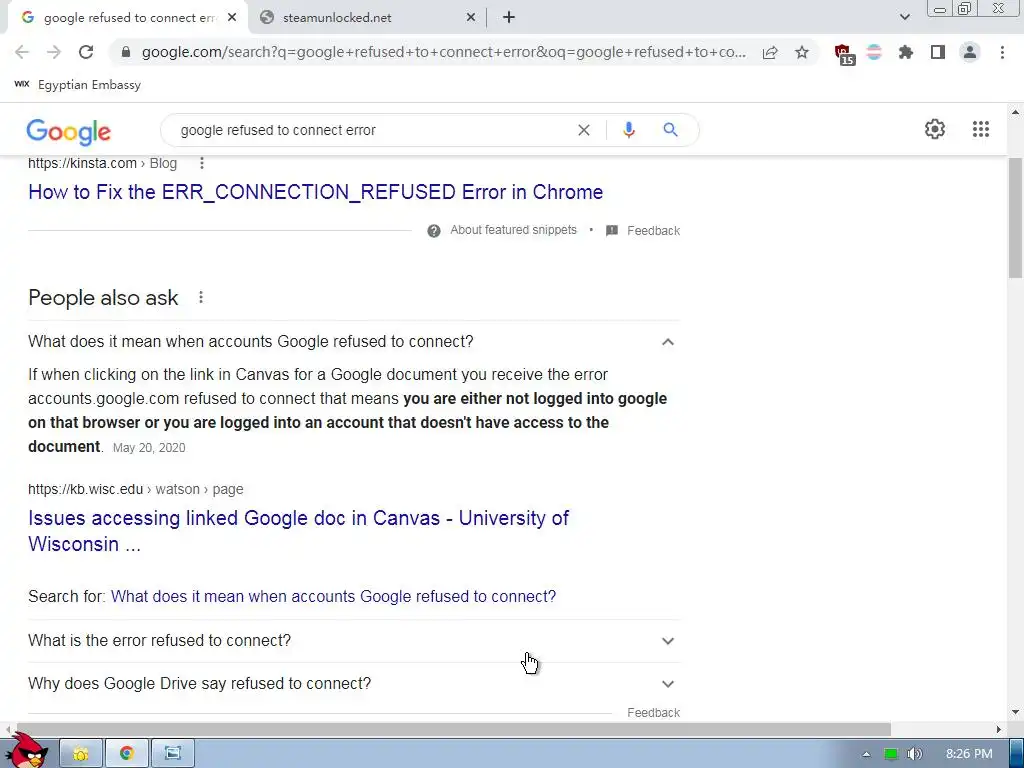The image size is (1024, 768).
Task: Click the share page icon in address bar
Action: (x=770, y=52)
